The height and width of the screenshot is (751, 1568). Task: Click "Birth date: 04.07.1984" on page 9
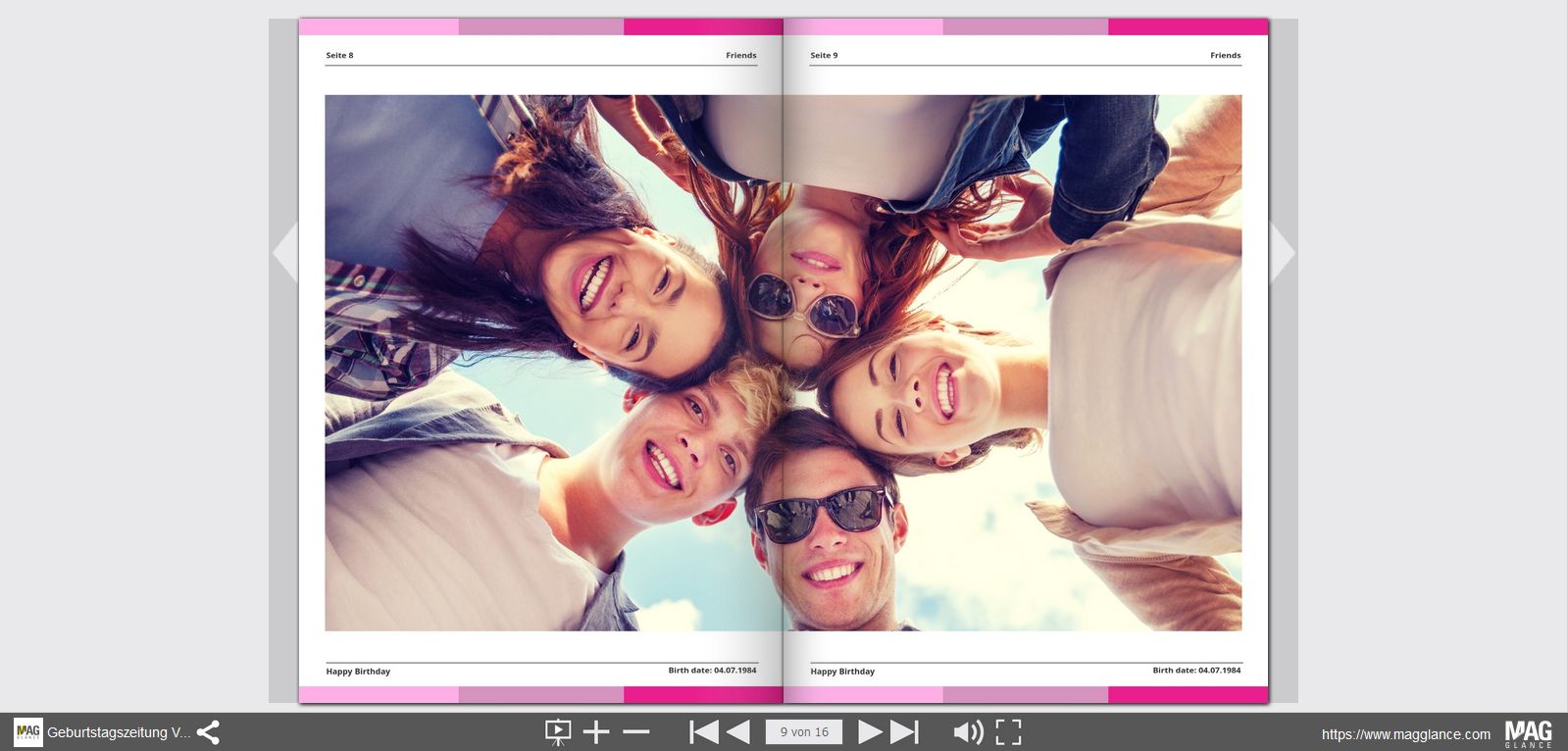point(1197,671)
